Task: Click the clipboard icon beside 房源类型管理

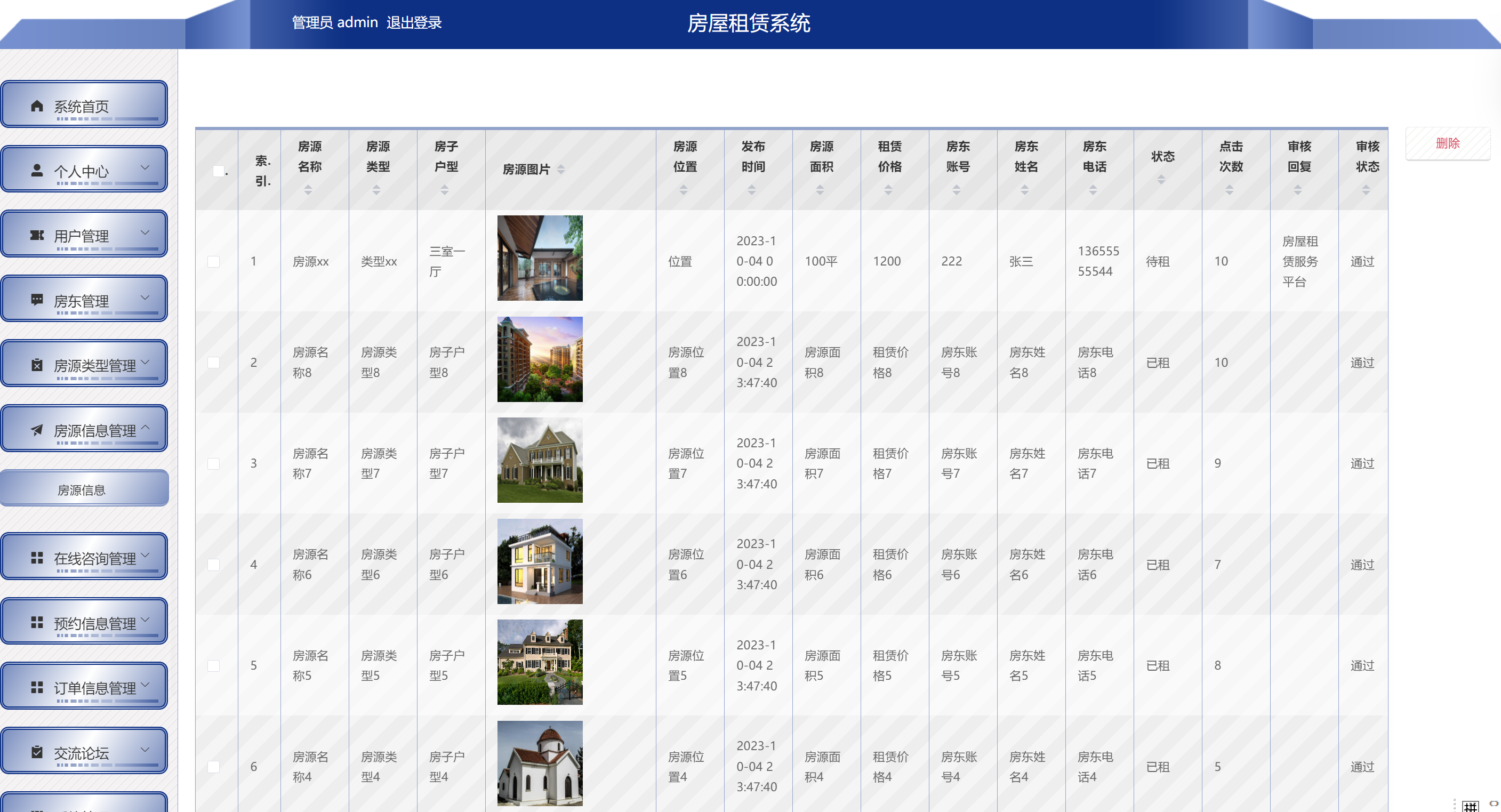Action: click(37, 365)
